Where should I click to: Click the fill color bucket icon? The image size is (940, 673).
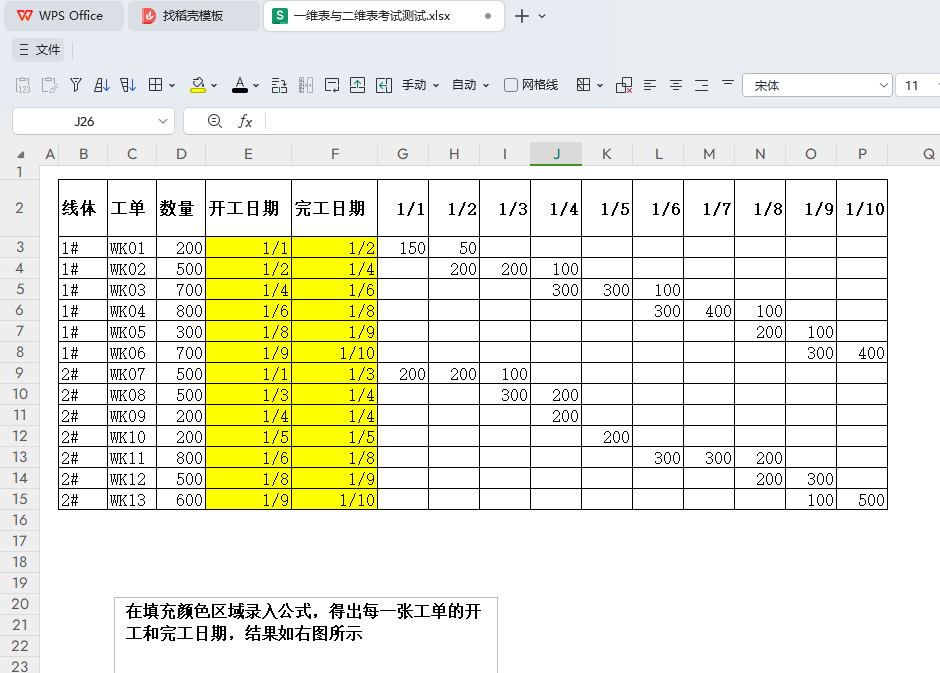(x=198, y=85)
